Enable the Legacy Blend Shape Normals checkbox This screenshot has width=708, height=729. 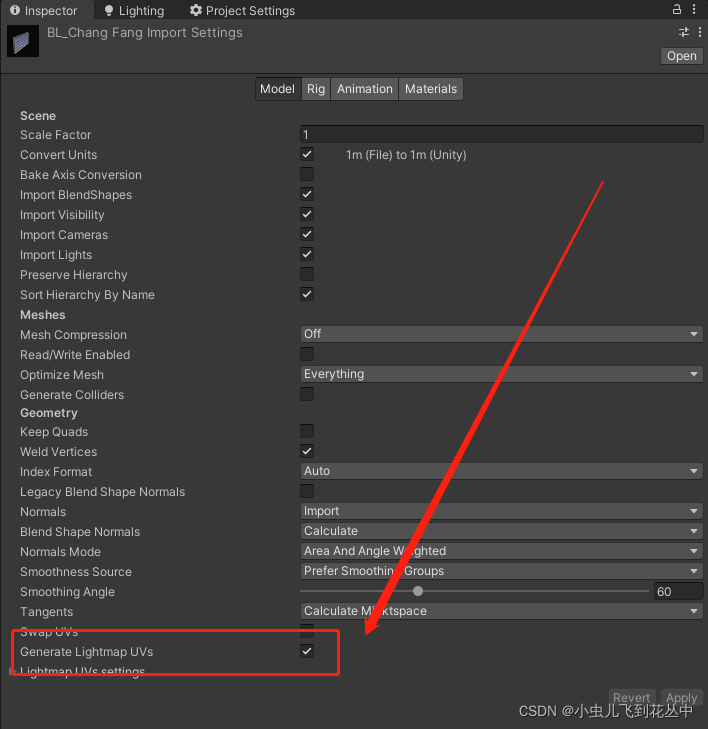point(307,491)
